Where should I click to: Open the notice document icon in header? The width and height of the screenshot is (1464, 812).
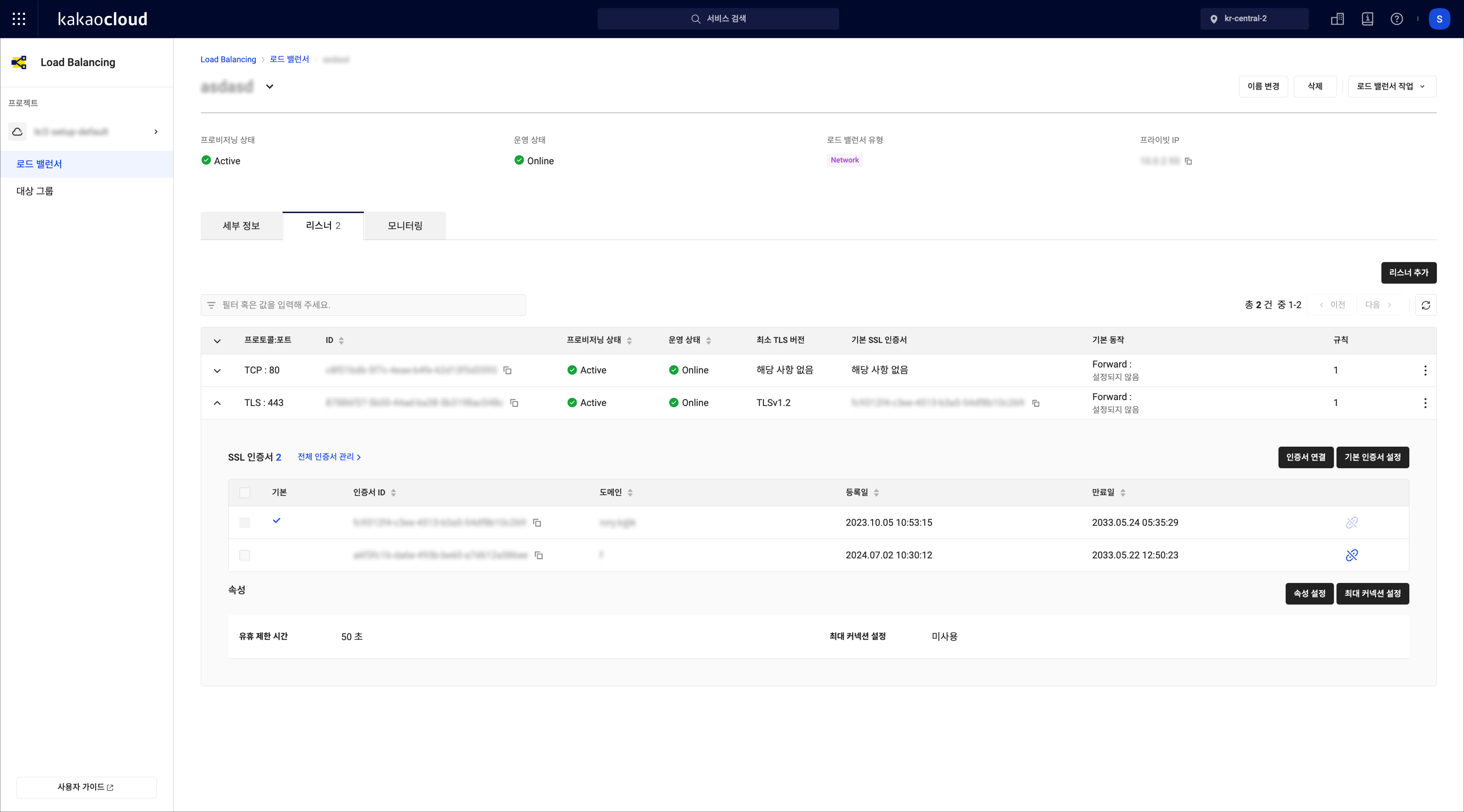click(x=1367, y=19)
